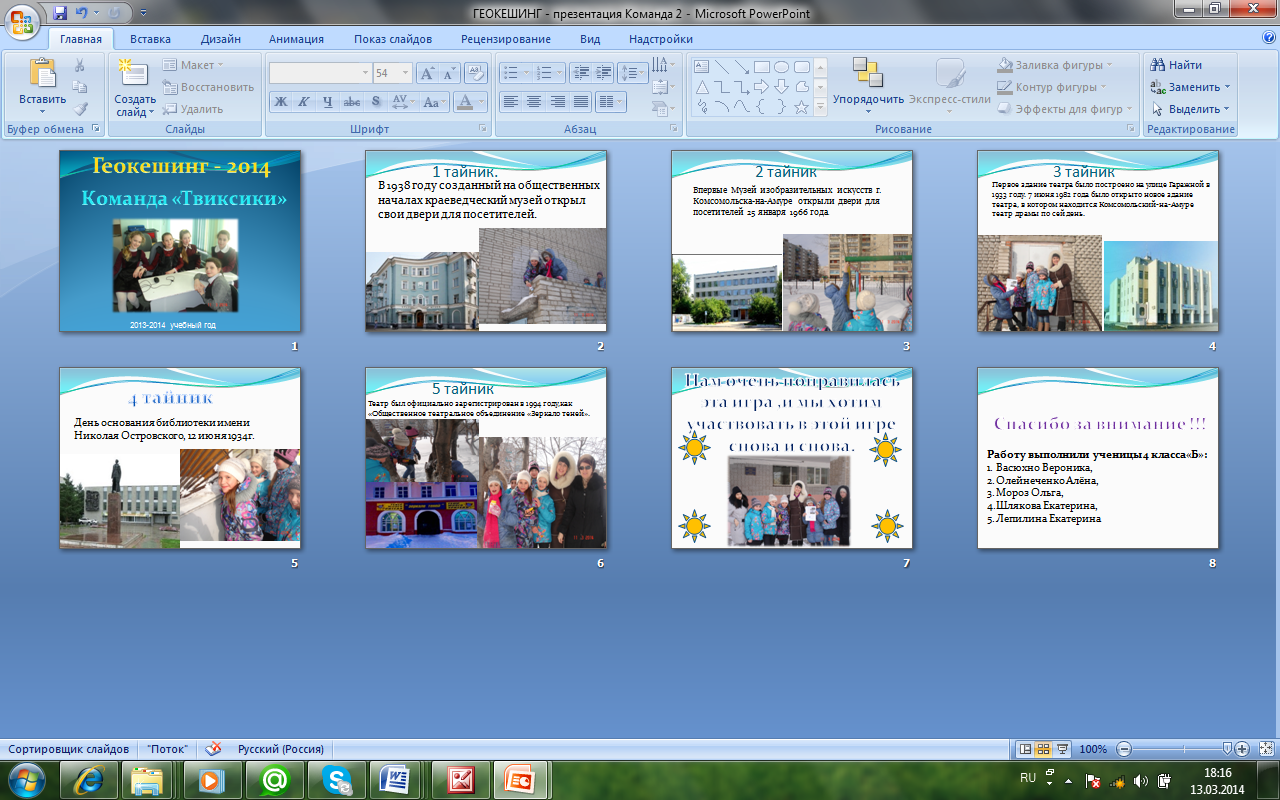This screenshot has width=1280, height=800.
Task: Switch to Анимация tab
Action: click(x=296, y=39)
